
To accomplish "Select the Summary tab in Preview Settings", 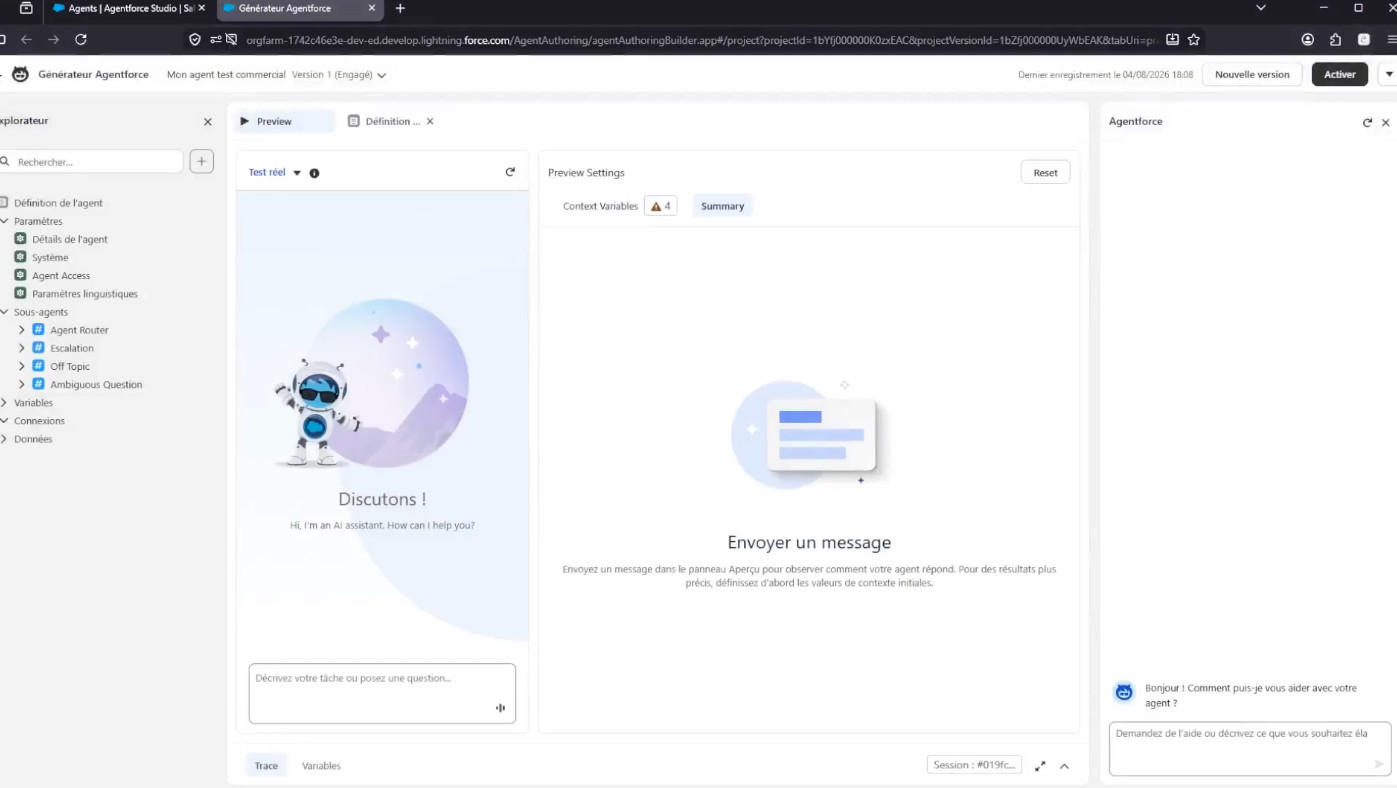I will point(722,206).
